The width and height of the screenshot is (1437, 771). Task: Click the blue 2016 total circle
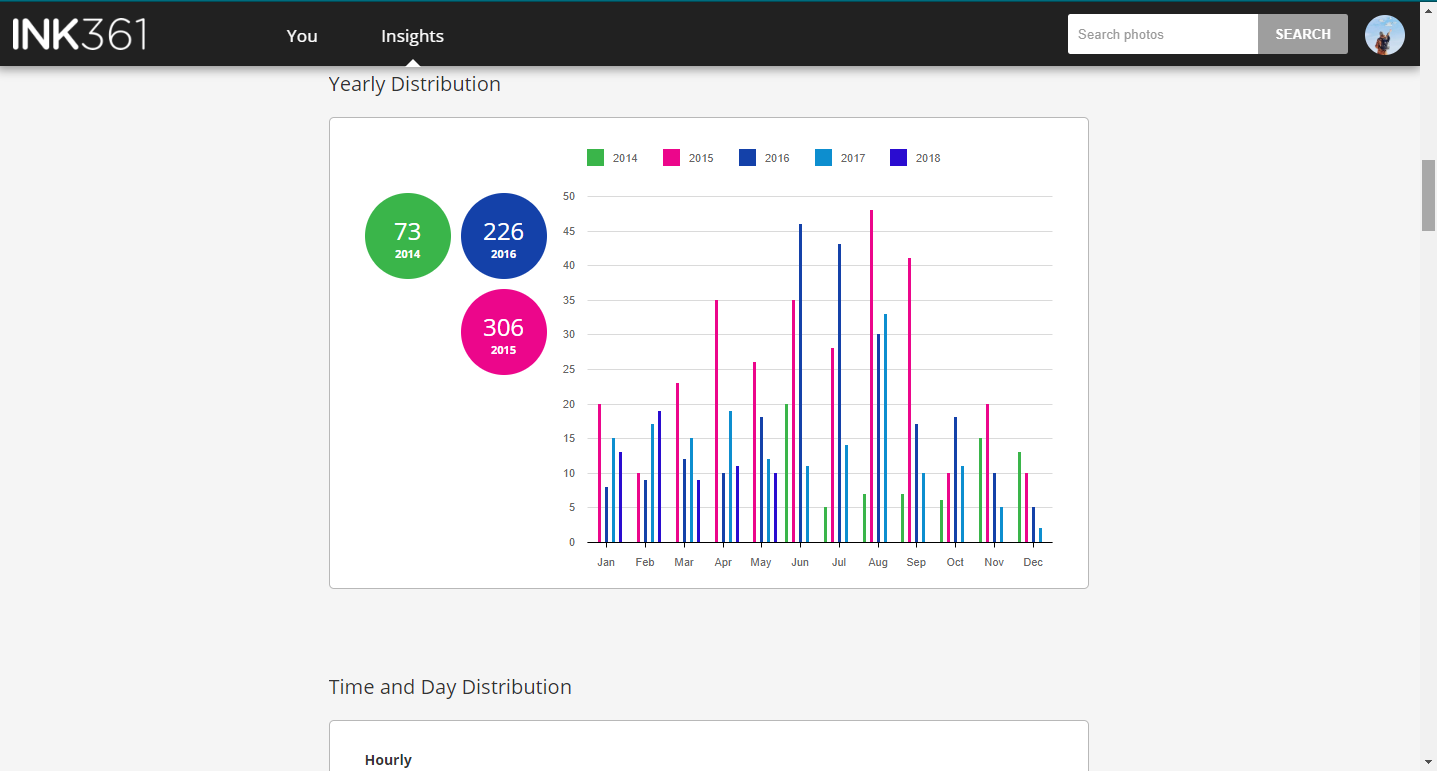pyautogui.click(x=504, y=236)
